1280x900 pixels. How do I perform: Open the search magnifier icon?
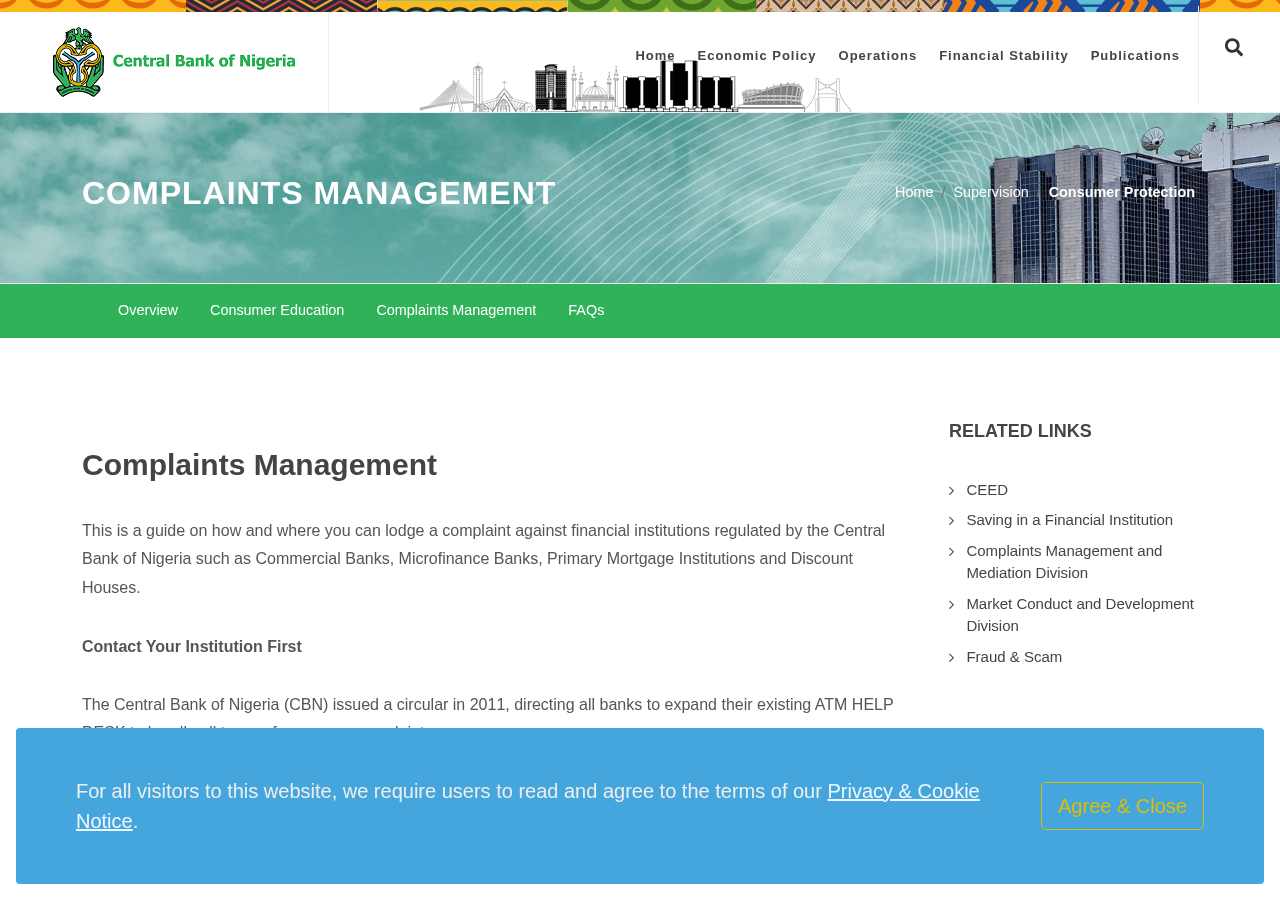point(1234,47)
